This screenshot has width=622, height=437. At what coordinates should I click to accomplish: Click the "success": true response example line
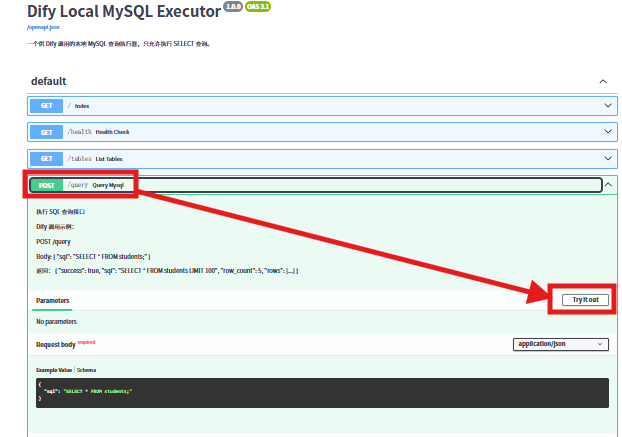167,271
